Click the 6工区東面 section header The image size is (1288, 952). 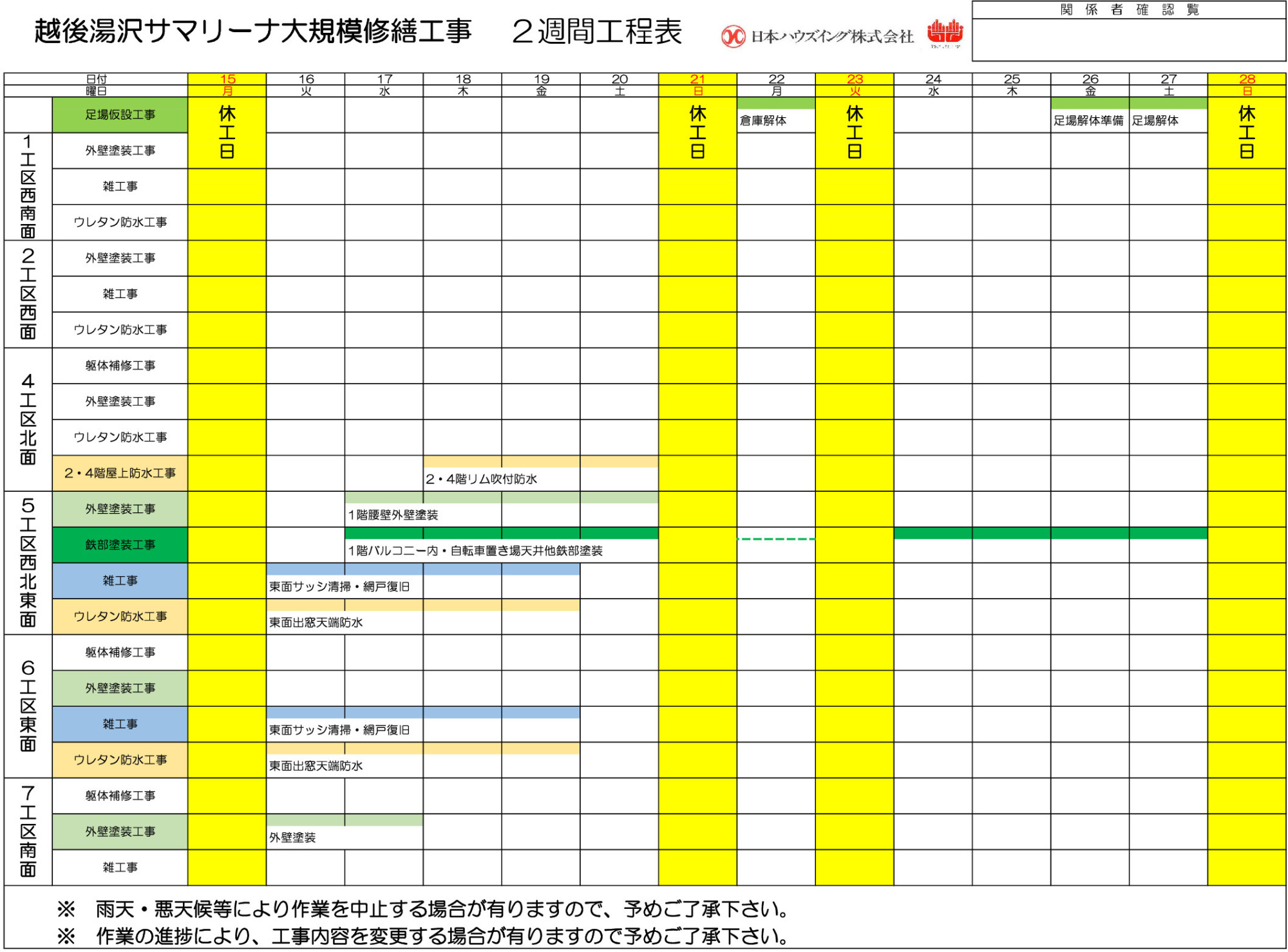tap(28, 707)
